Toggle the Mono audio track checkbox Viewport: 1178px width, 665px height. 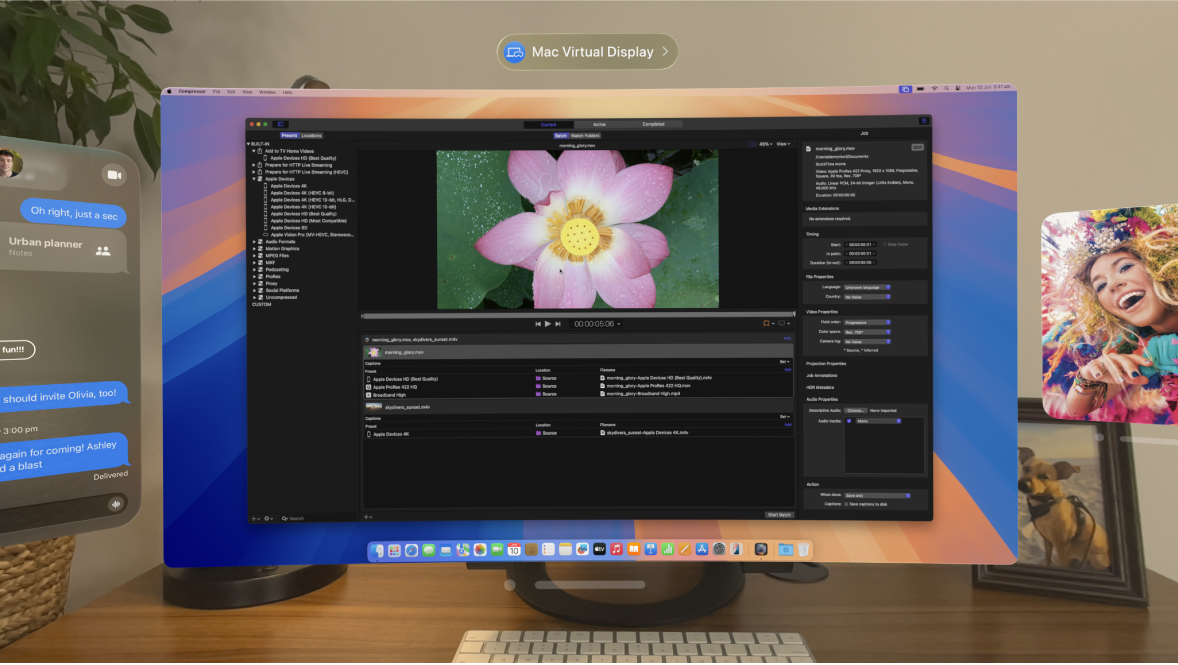click(x=848, y=421)
